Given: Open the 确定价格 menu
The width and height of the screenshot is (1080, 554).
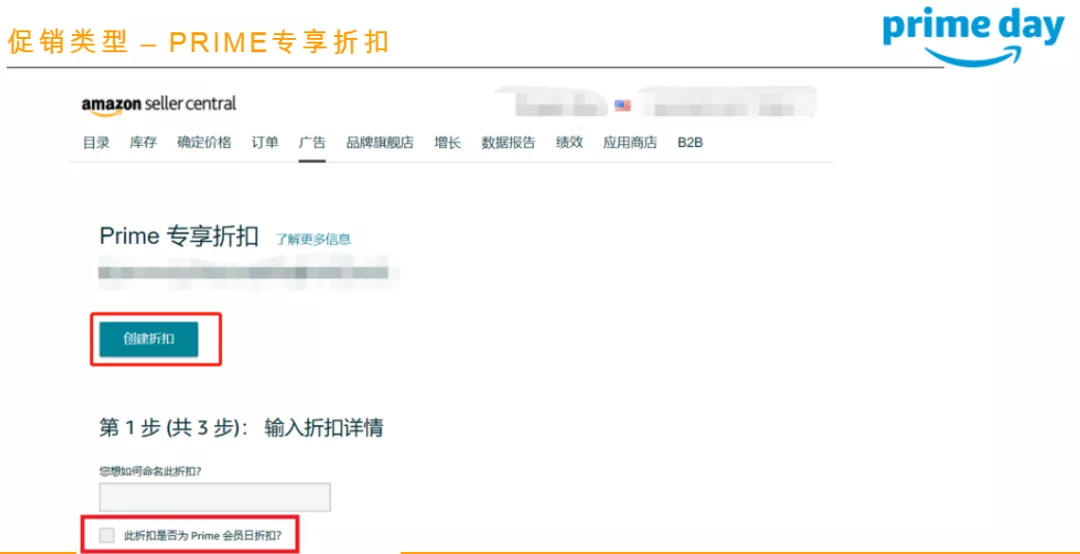Looking at the screenshot, I should [204, 143].
